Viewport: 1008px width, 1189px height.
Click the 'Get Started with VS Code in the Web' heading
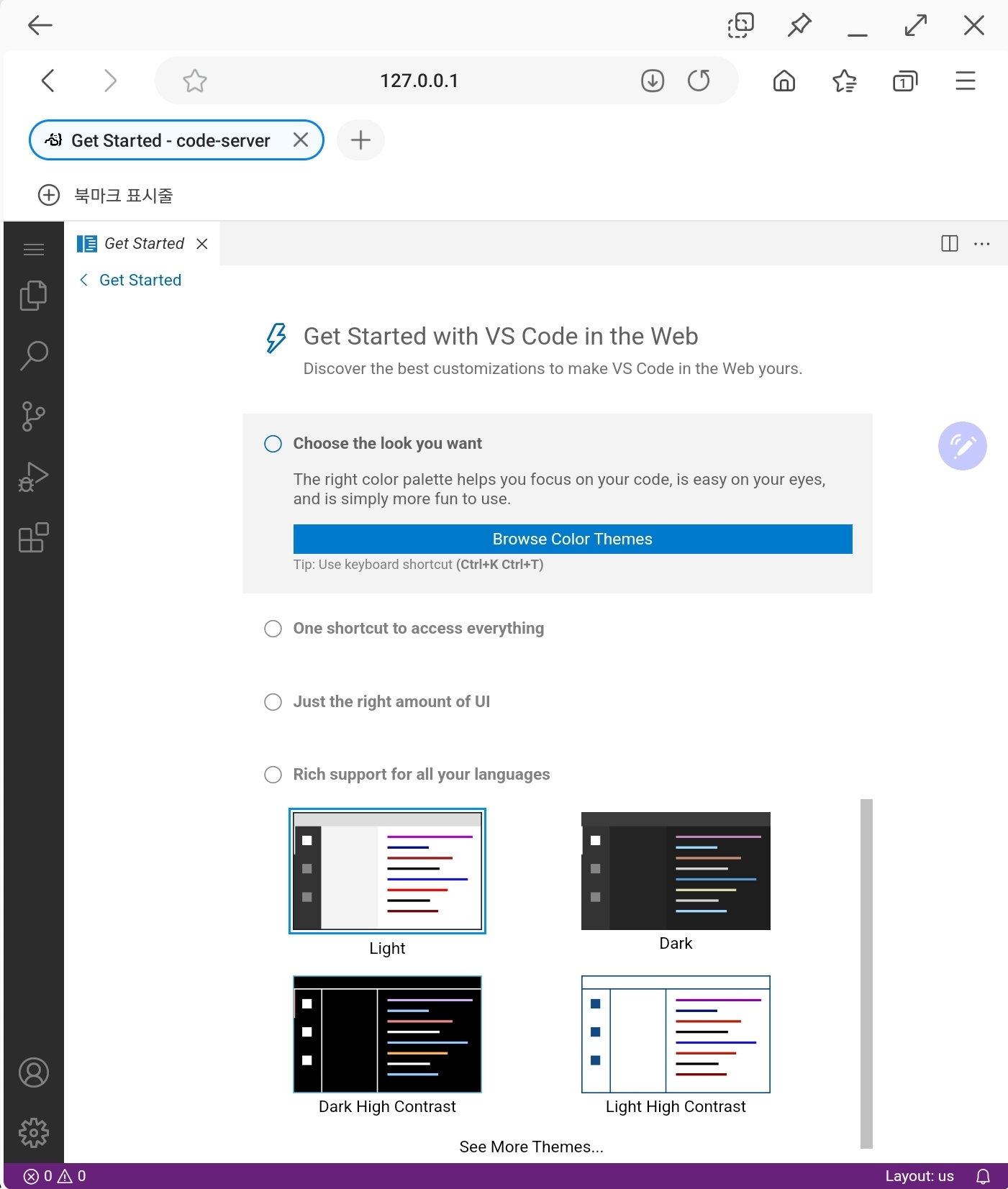tap(501, 336)
